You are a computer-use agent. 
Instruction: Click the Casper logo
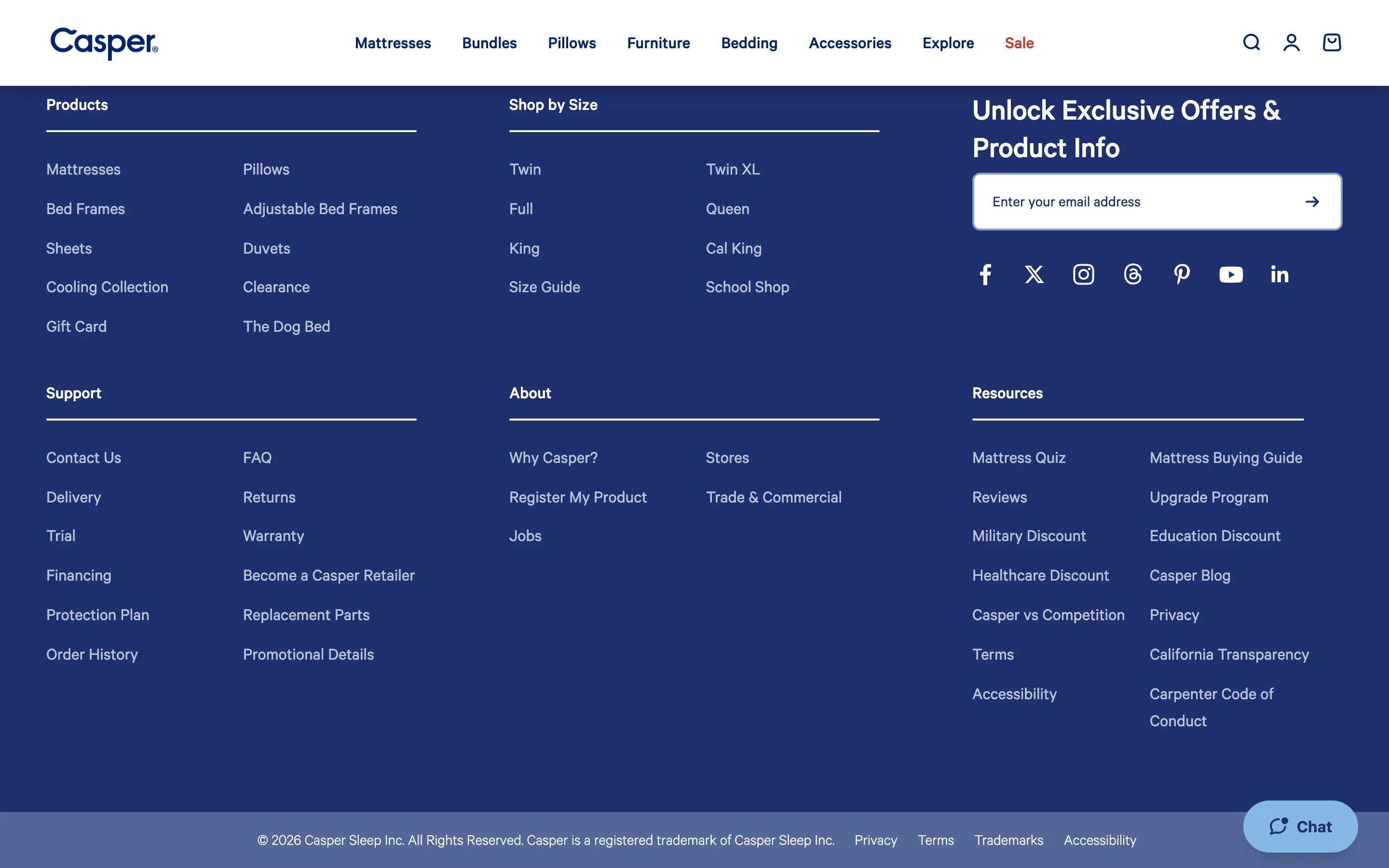pyautogui.click(x=104, y=43)
